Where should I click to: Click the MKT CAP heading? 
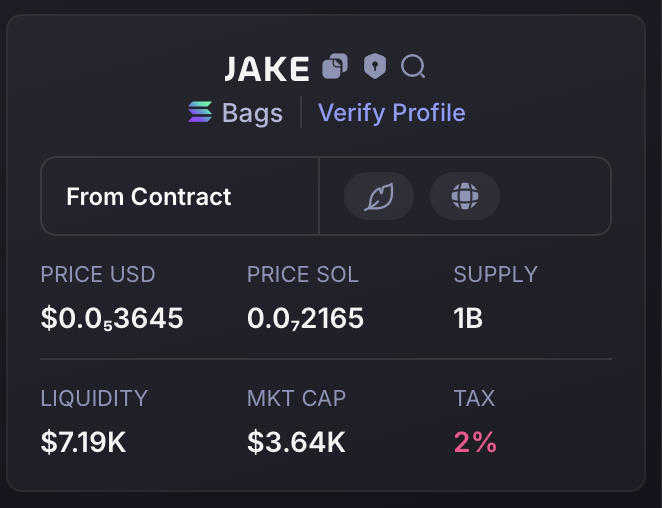(x=296, y=398)
